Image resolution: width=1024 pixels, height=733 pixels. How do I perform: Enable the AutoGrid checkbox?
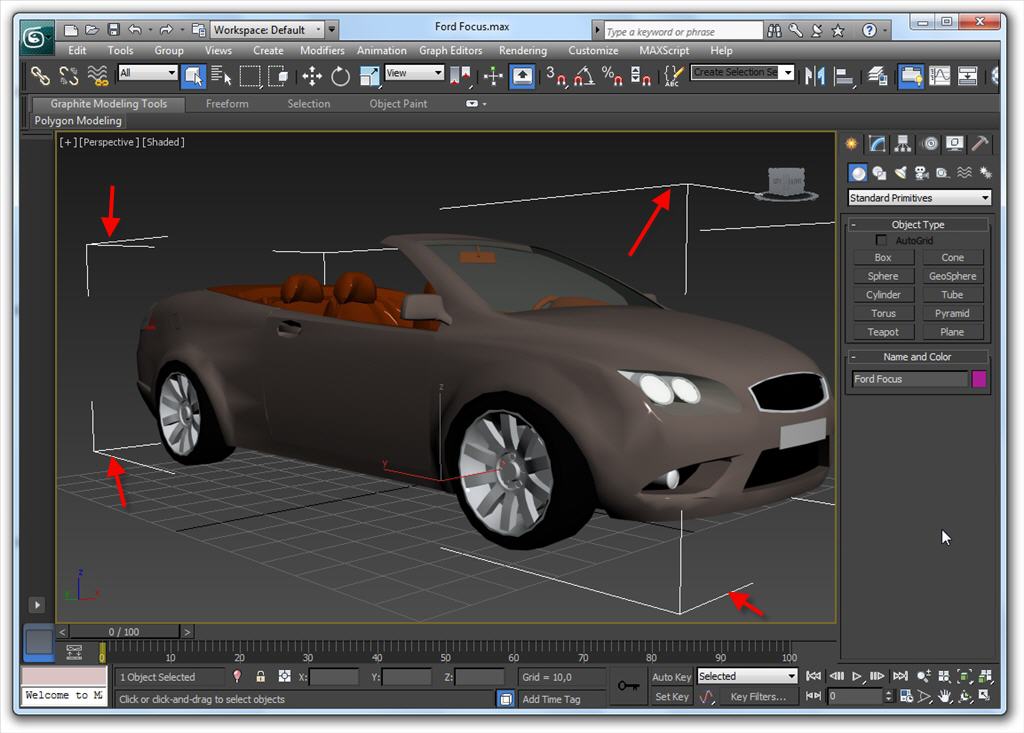click(881, 241)
